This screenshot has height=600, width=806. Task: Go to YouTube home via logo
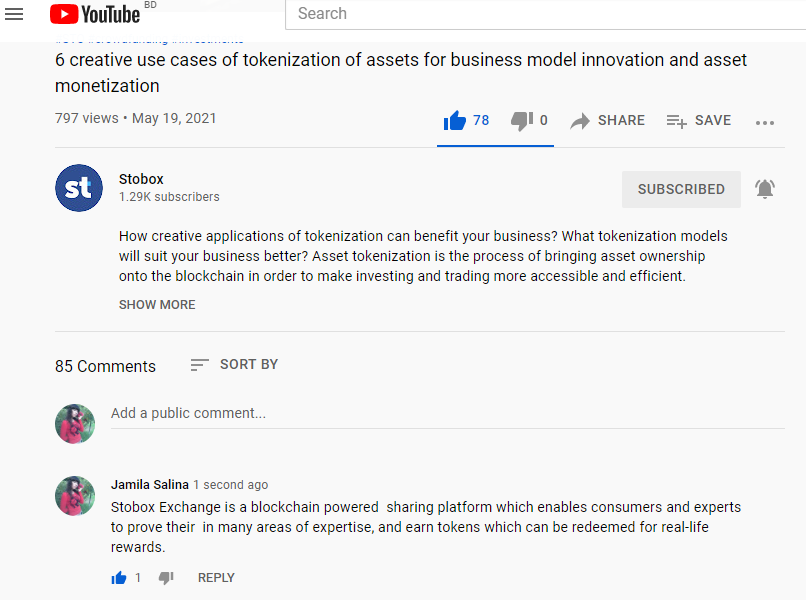pyautogui.click(x=95, y=14)
